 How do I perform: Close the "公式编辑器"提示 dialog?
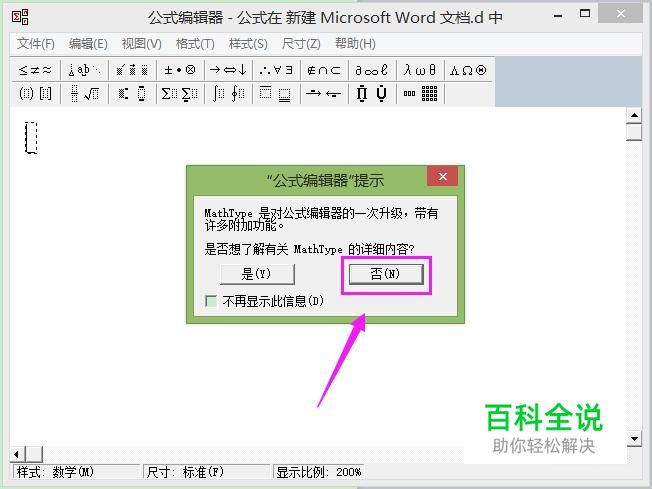[x=442, y=176]
